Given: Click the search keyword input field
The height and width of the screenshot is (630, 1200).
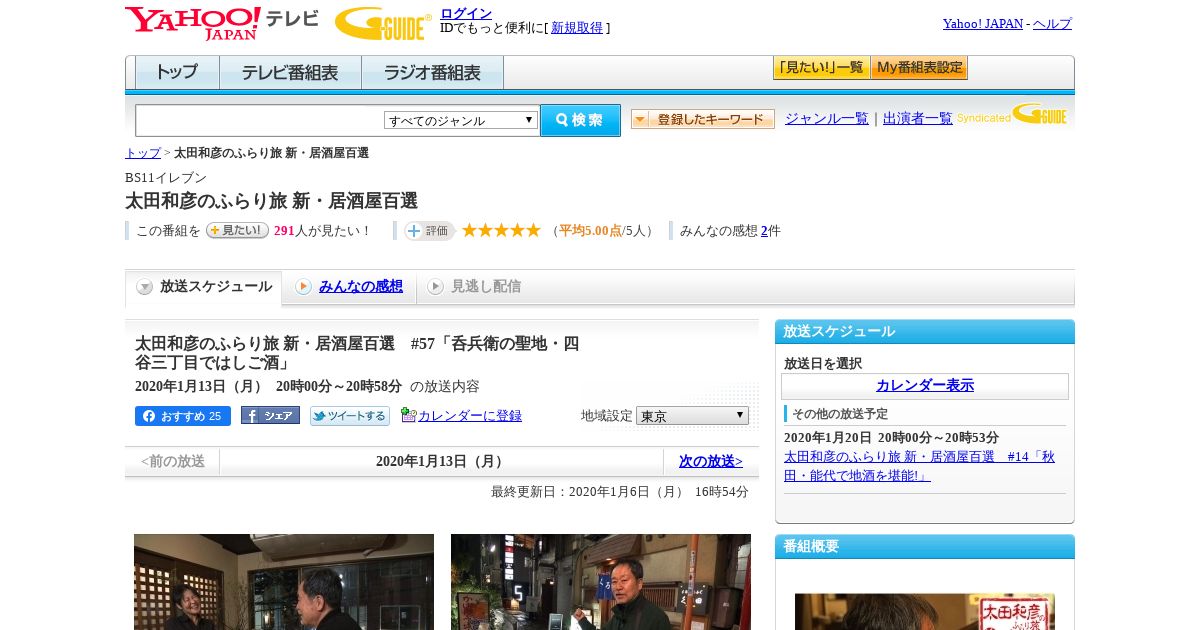Looking at the screenshot, I should pyautogui.click(x=260, y=120).
